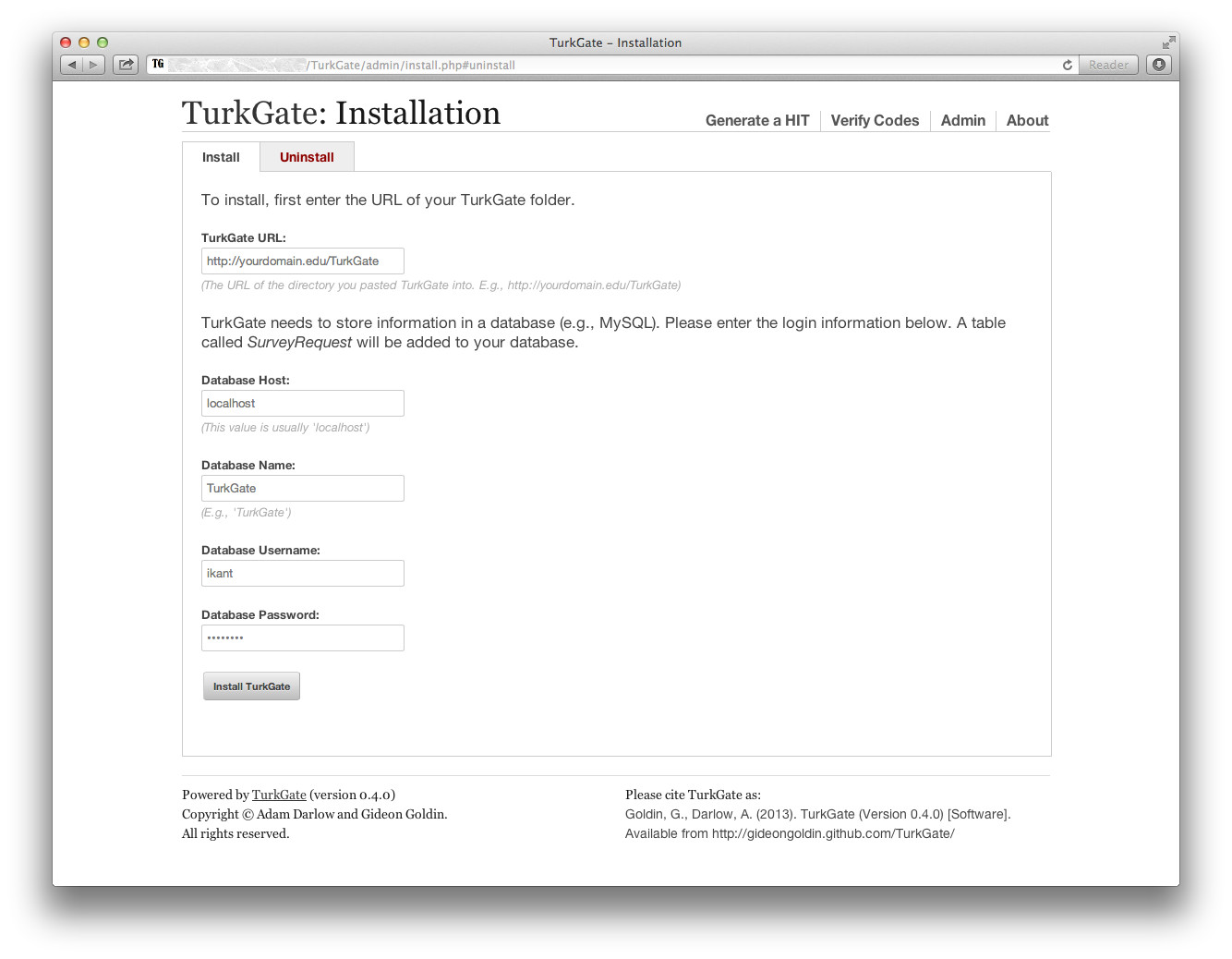Image resolution: width=1232 pixels, height=959 pixels.
Task: Click the browser forward navigation arrow
Action: tap(93, 64)
